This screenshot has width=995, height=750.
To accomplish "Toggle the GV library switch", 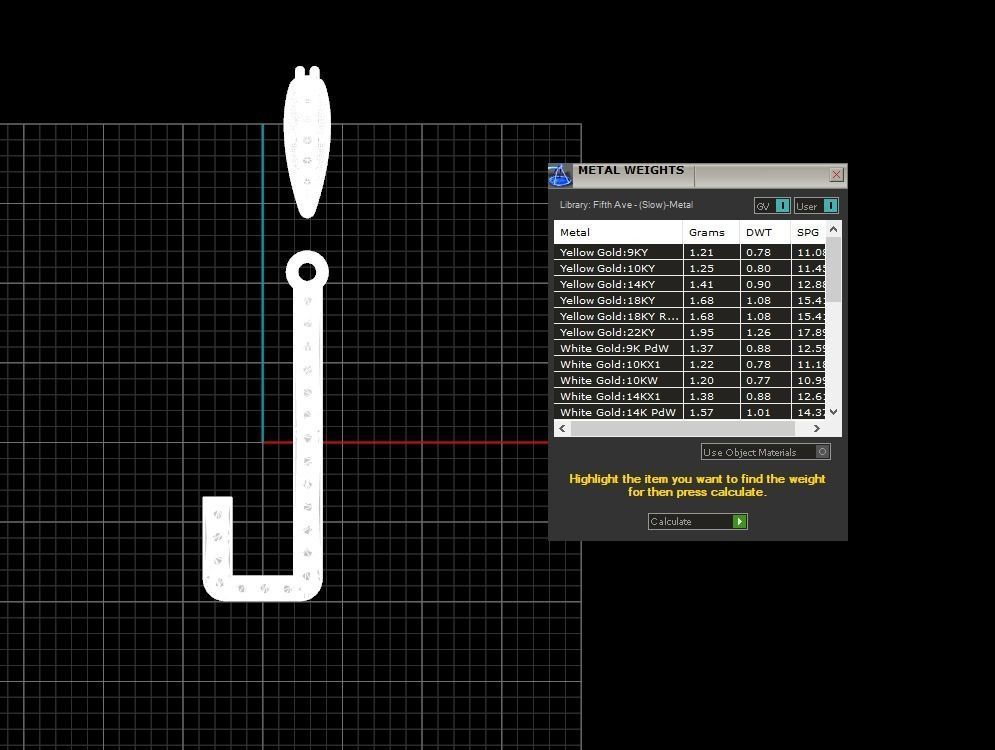I will point(772,206).
